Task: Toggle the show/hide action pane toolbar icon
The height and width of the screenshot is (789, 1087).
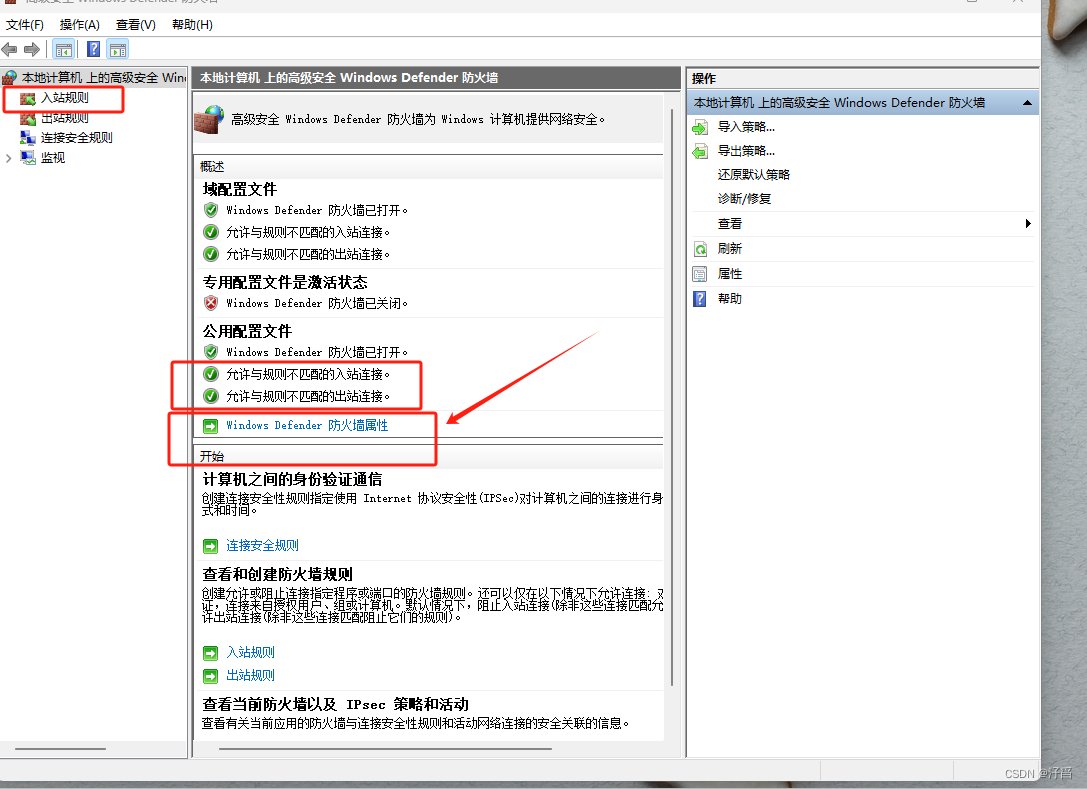Action: [118, 50]
